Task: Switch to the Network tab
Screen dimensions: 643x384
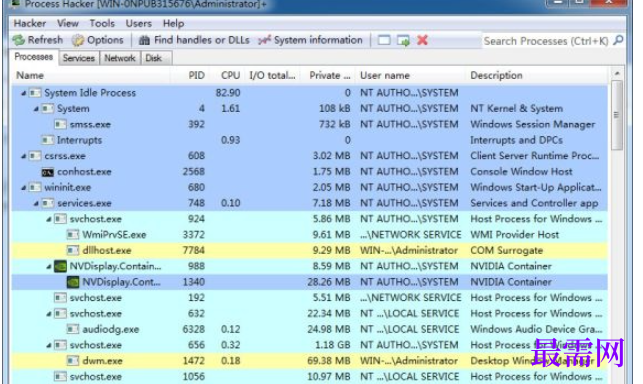Action: point(120,58)
